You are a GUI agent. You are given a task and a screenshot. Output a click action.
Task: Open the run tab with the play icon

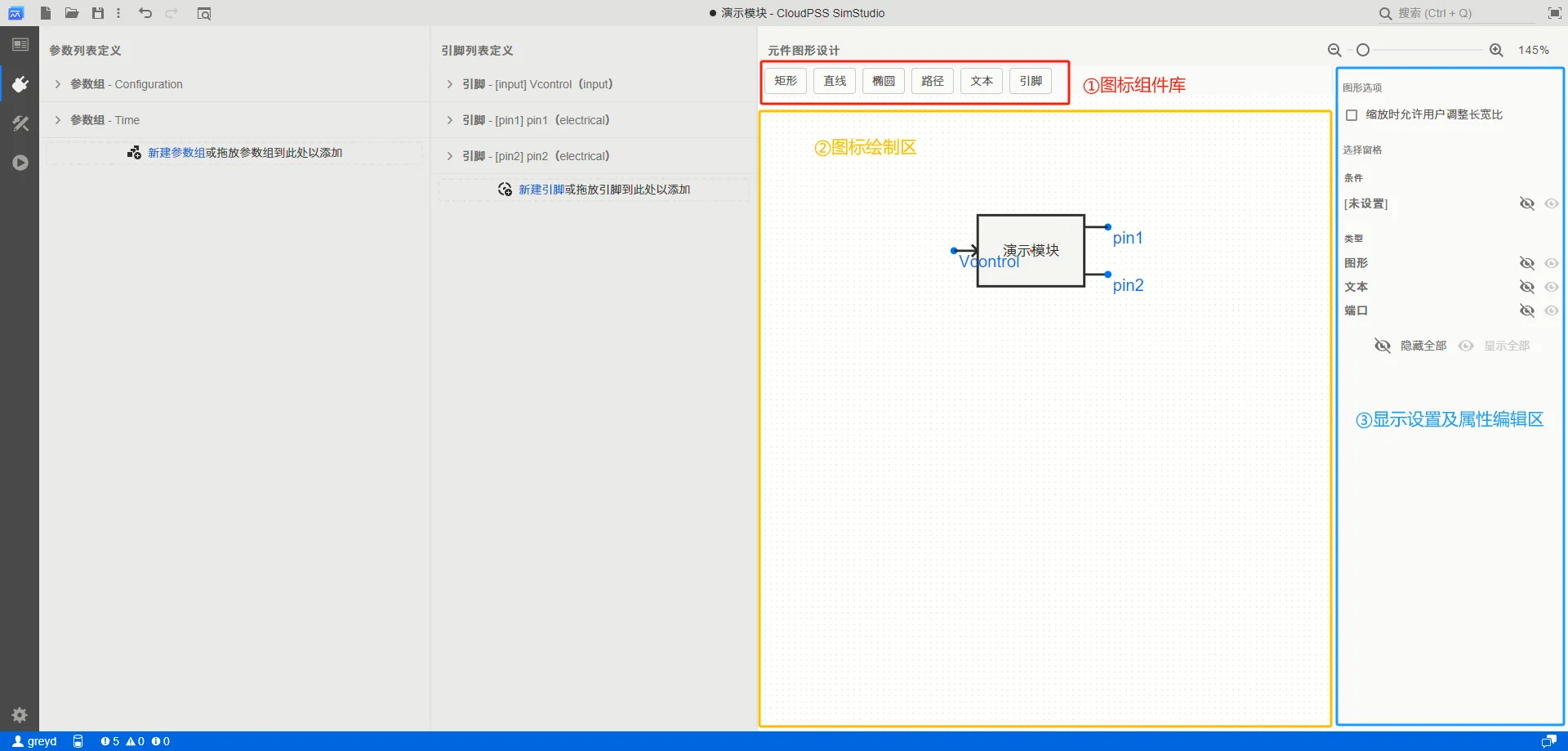(x=20, y=163)
